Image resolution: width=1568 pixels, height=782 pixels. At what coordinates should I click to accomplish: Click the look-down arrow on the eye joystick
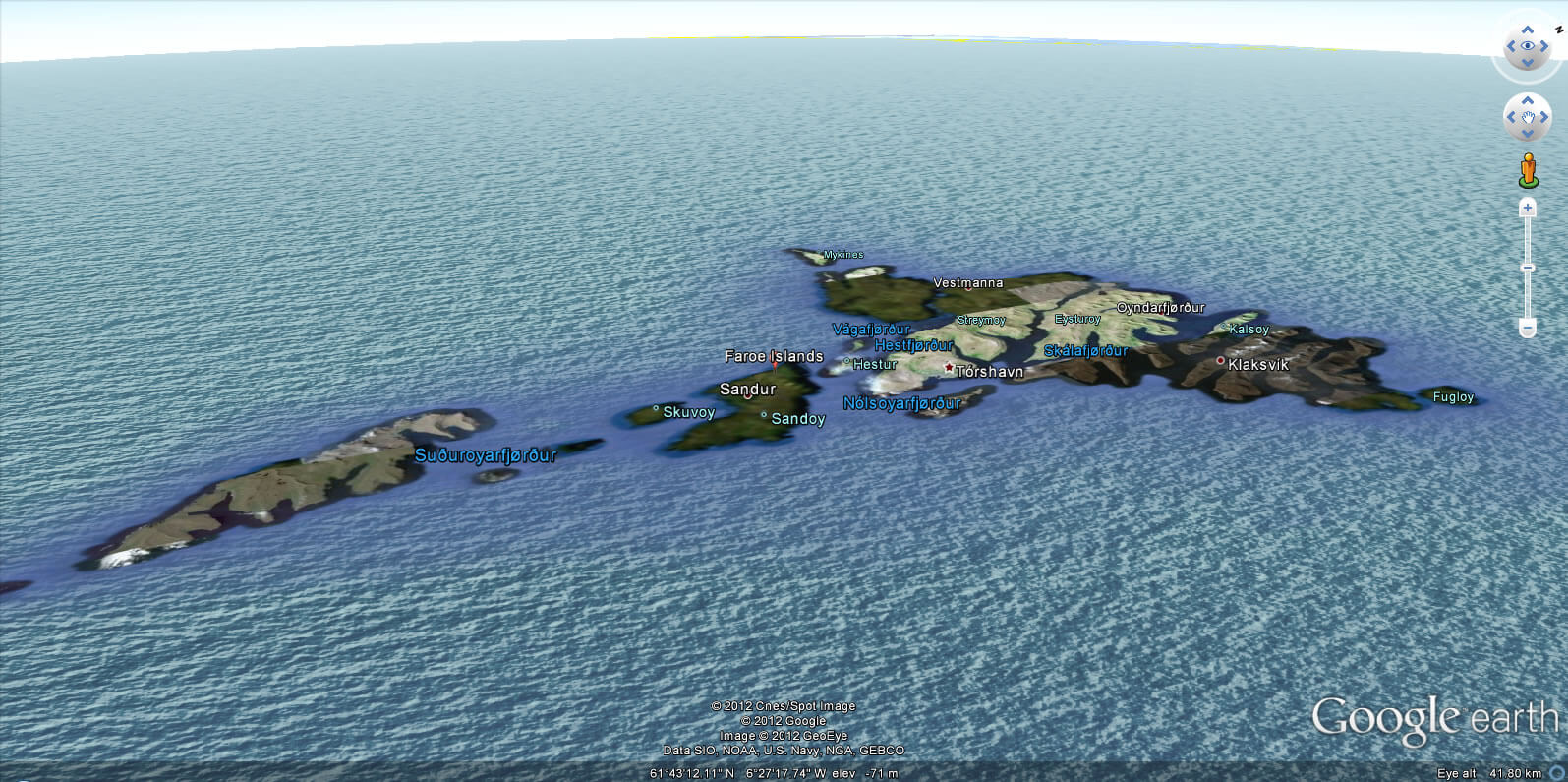(1528, 62)
